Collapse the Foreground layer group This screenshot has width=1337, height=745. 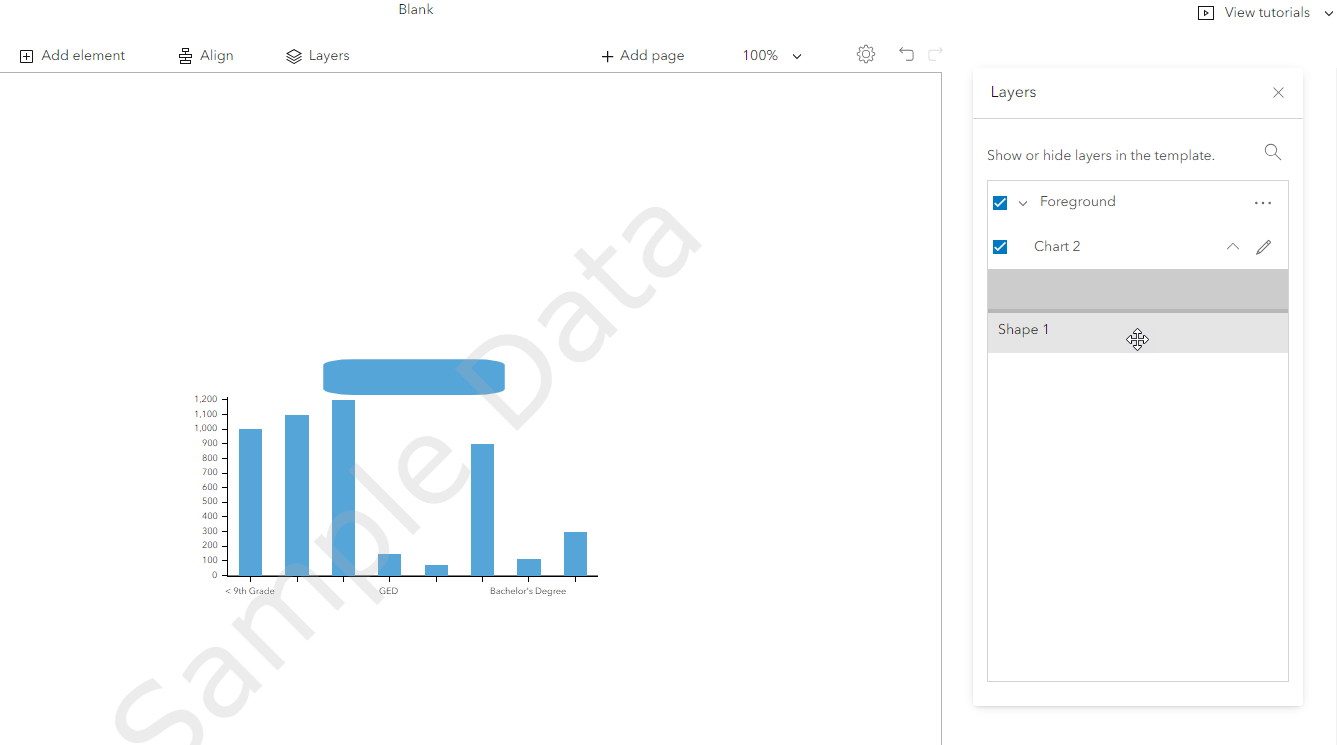pyautogui.click(x=1023, y=202)
